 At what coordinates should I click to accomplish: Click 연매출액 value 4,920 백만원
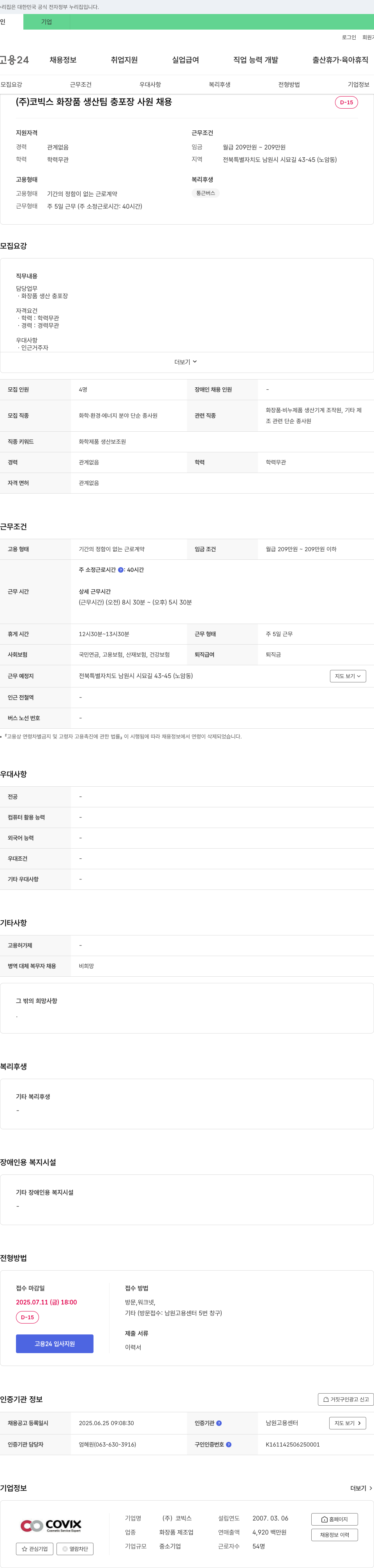[x=269, y=1533]
